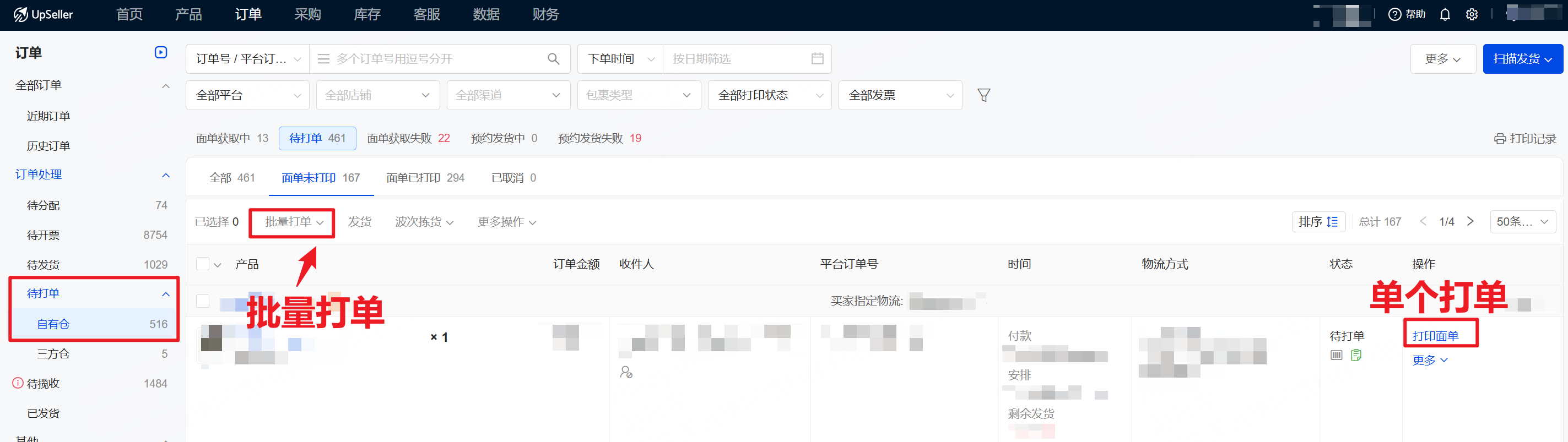Switch to the 面单已打印 tab
This screenshot has height=442, width=1568.
point(425,178)
